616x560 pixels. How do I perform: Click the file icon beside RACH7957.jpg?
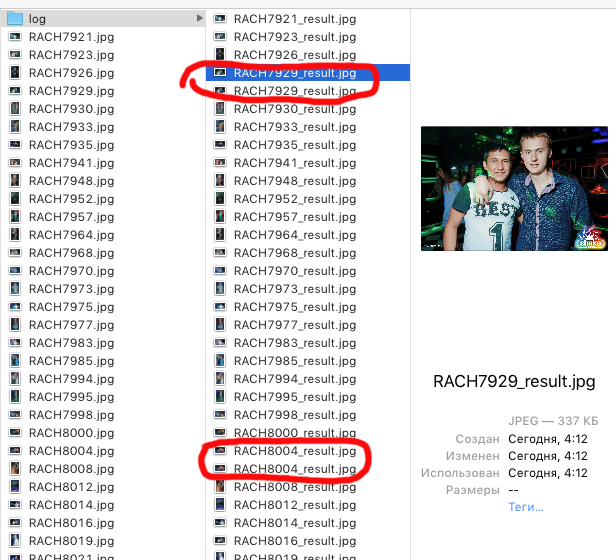click(15, 217)
